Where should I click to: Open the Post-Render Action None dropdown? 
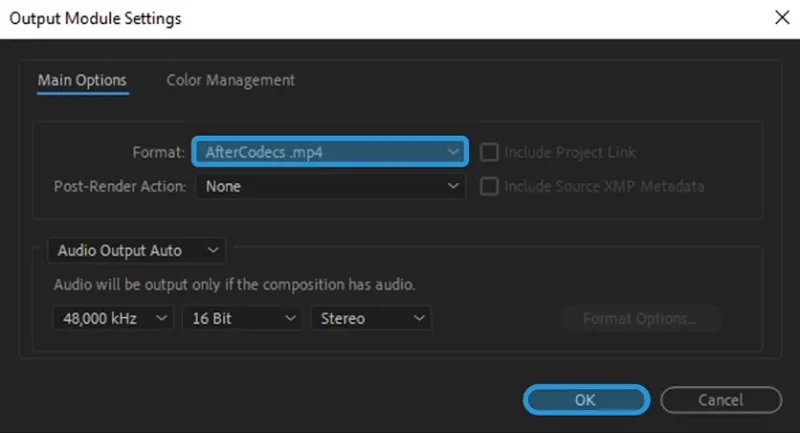click(331, 186)
